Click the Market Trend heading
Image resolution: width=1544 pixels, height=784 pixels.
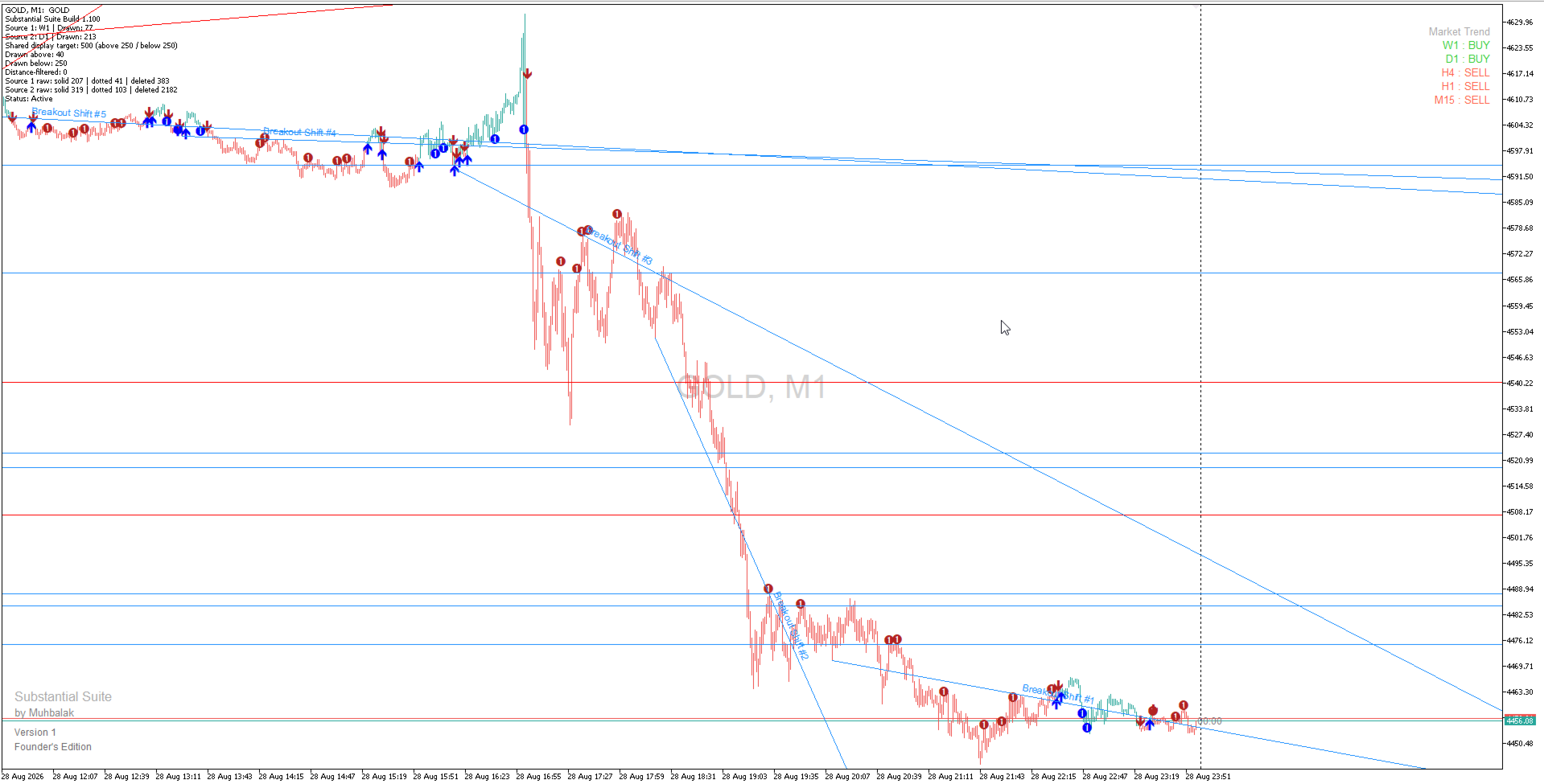click(x=1460, y=31)
